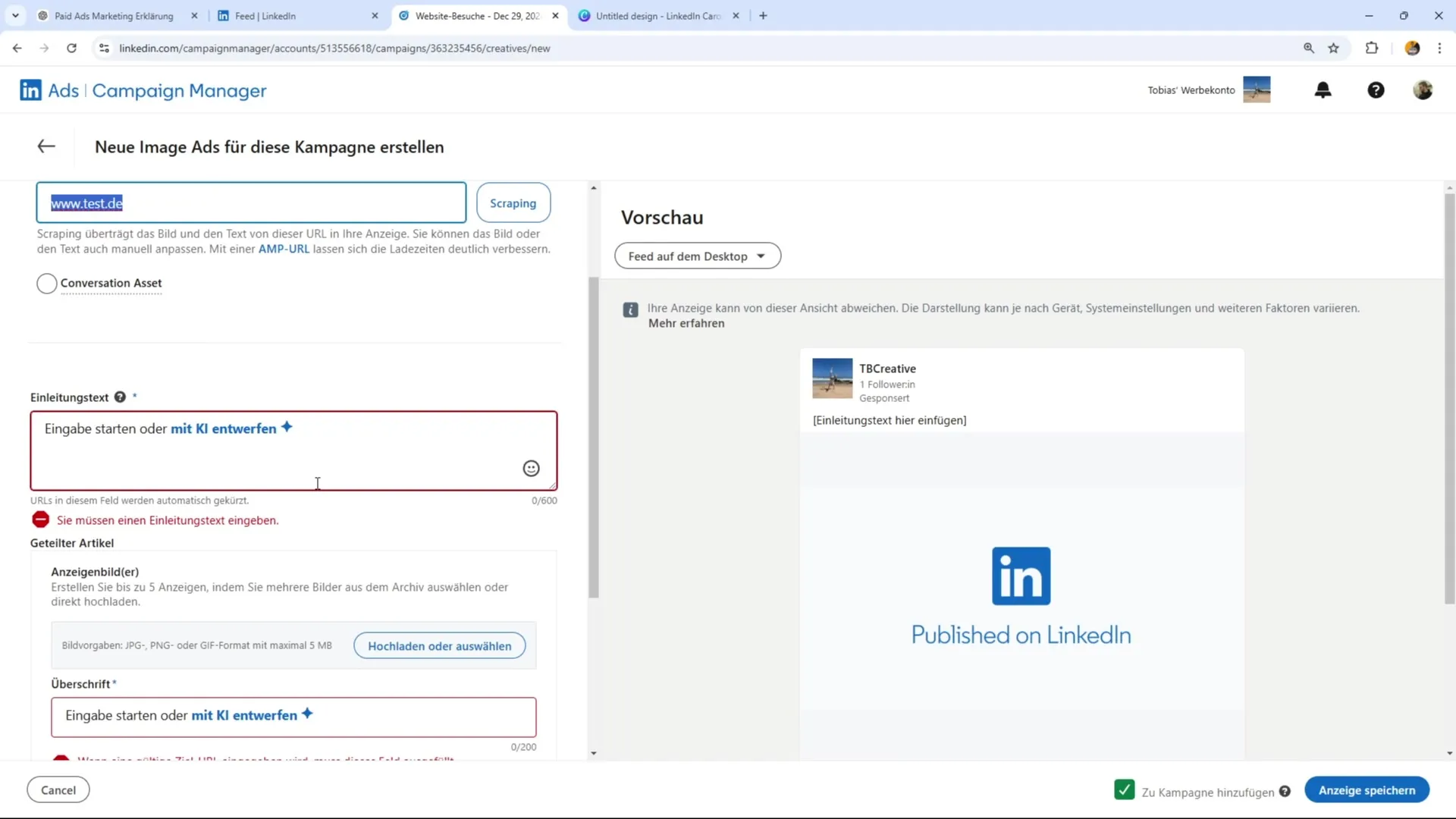
Task: Click the browser address bar URL
Action: (x=334, y=48)
